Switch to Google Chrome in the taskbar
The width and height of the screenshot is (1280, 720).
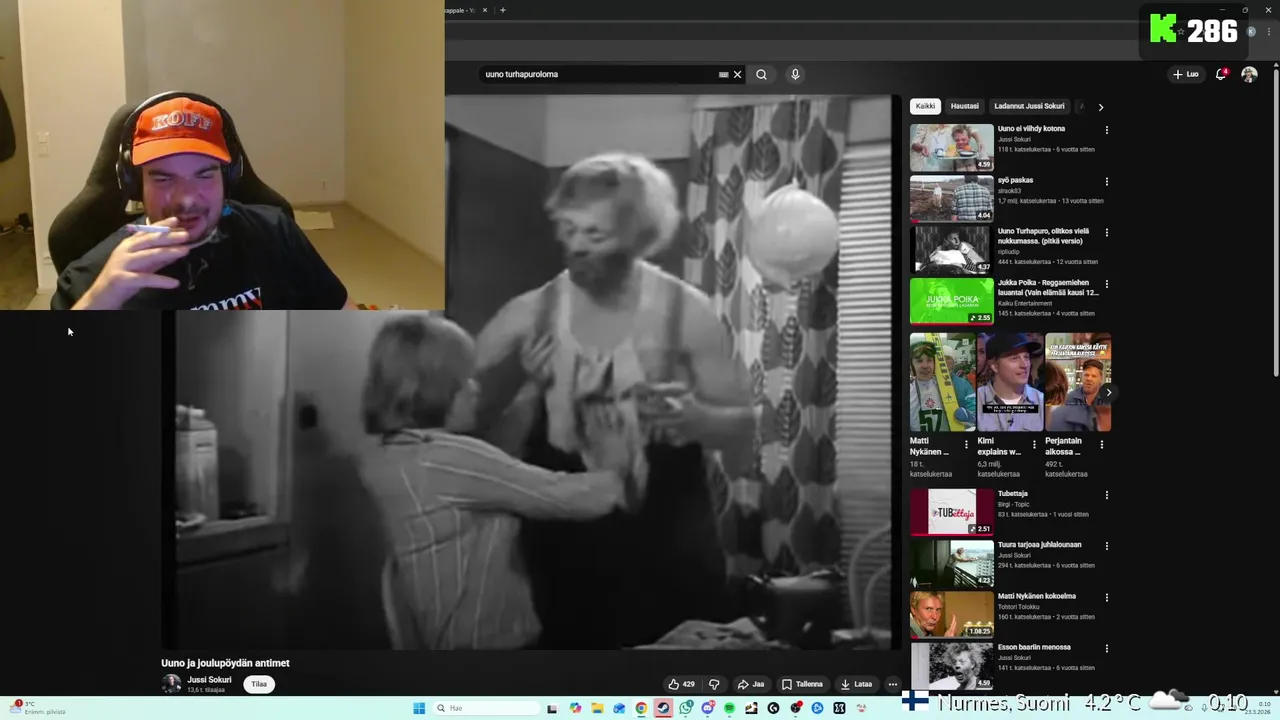(641, 708)
